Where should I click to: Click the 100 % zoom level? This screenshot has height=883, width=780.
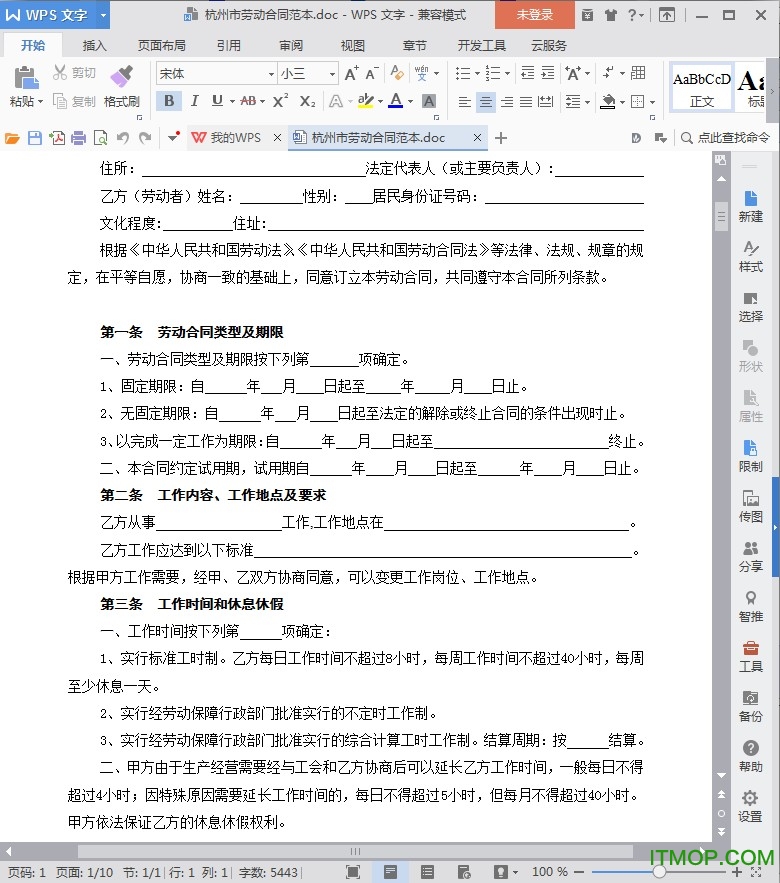pyautogui.click(x=550, y=872)
